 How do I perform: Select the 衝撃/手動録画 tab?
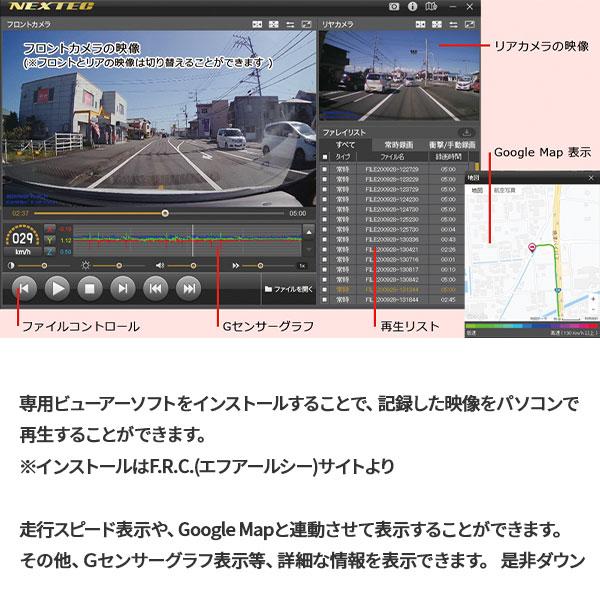(452, 145)
